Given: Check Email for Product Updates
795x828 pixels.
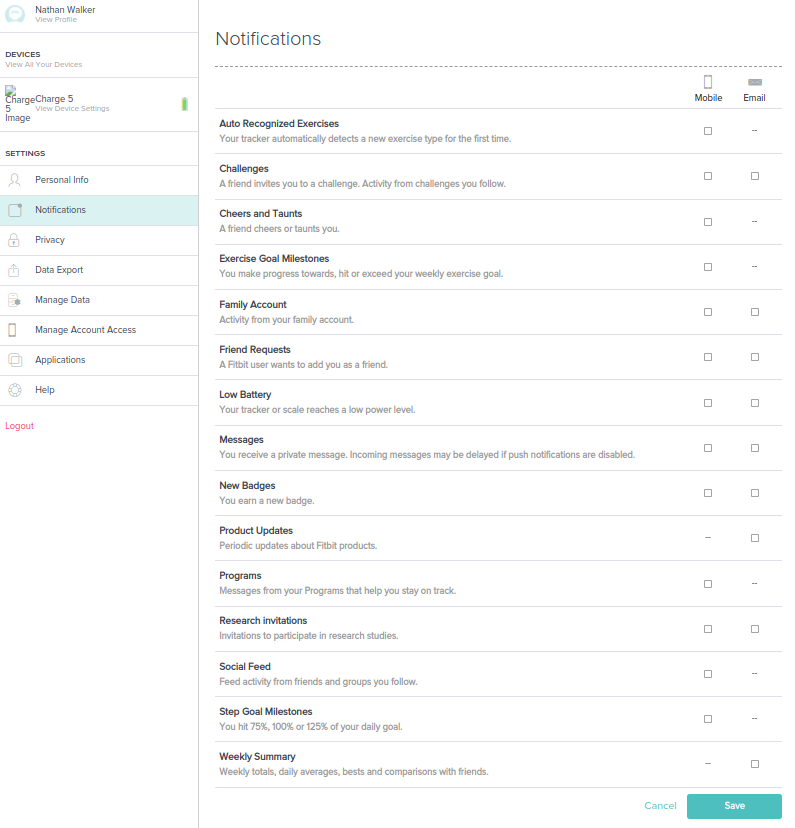Looking at the screenshot, I should click(x=755, y=538).
